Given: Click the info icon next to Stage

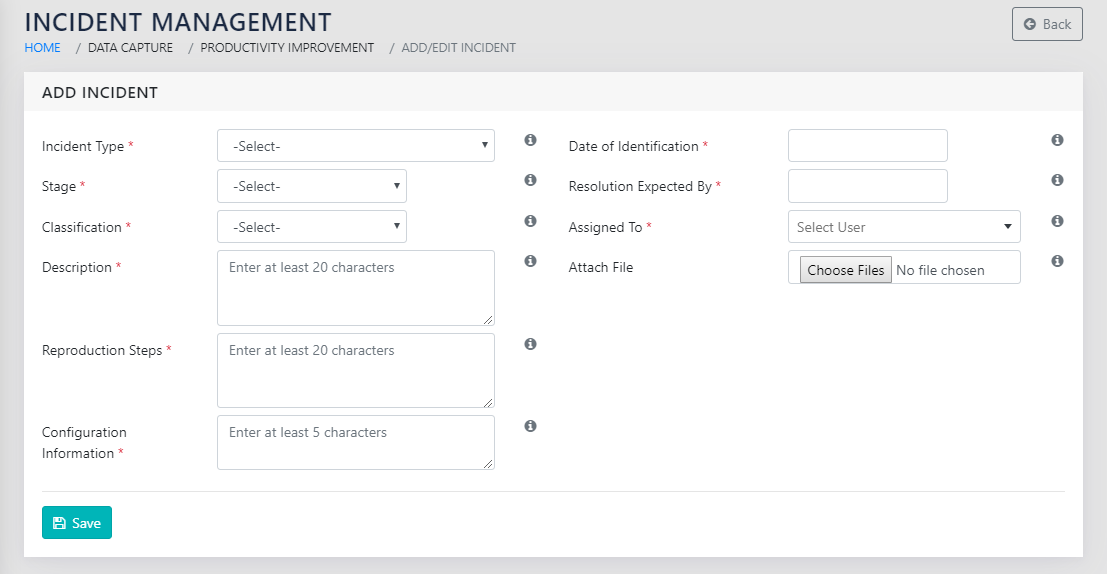Looking at the screenshot, I should point(530,180).
